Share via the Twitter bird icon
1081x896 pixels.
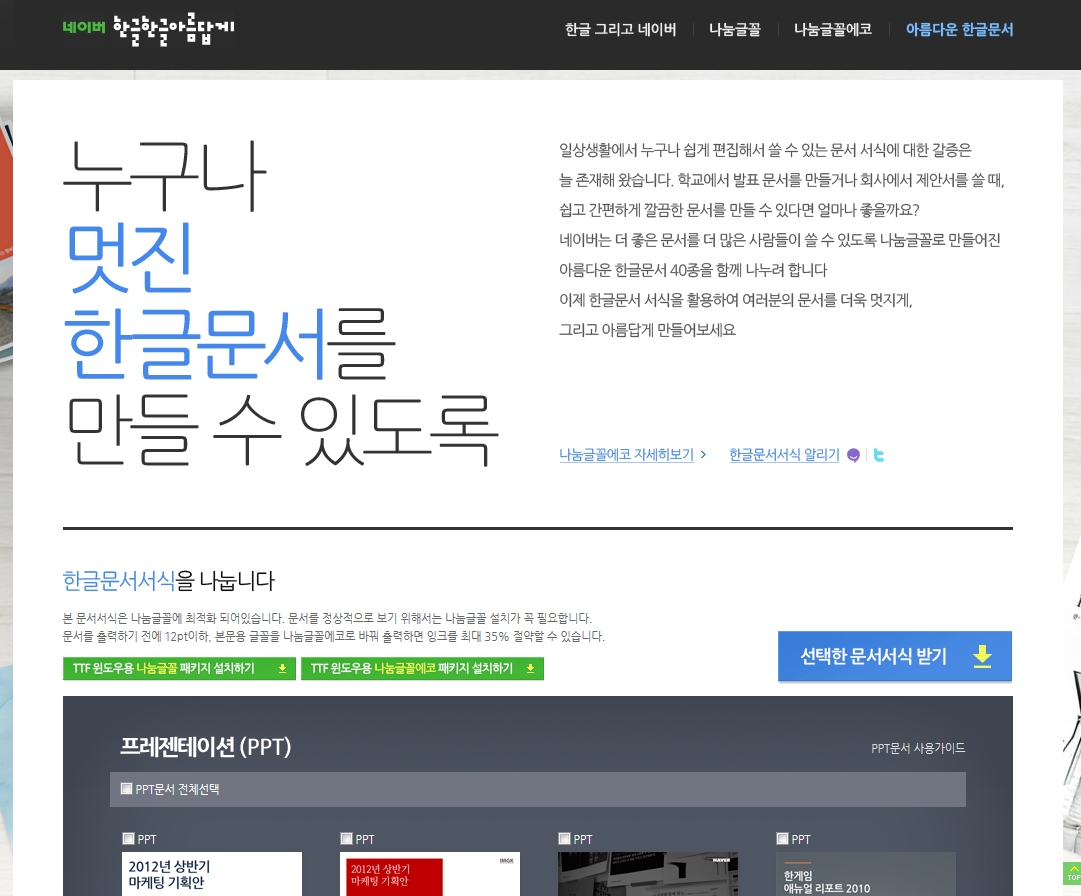tap(879, 455)
